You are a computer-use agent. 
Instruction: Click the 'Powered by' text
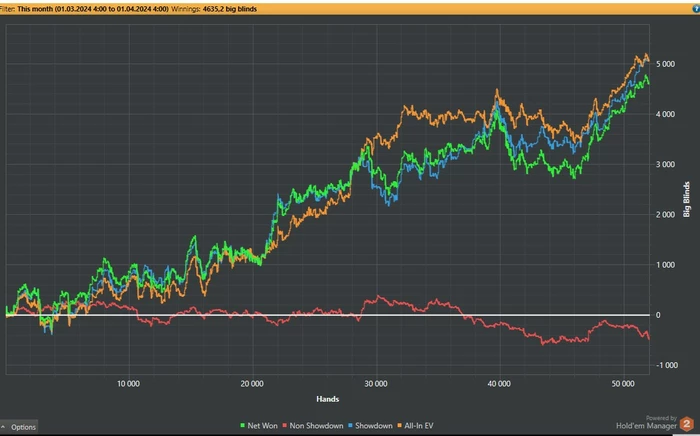click(661, 418)
